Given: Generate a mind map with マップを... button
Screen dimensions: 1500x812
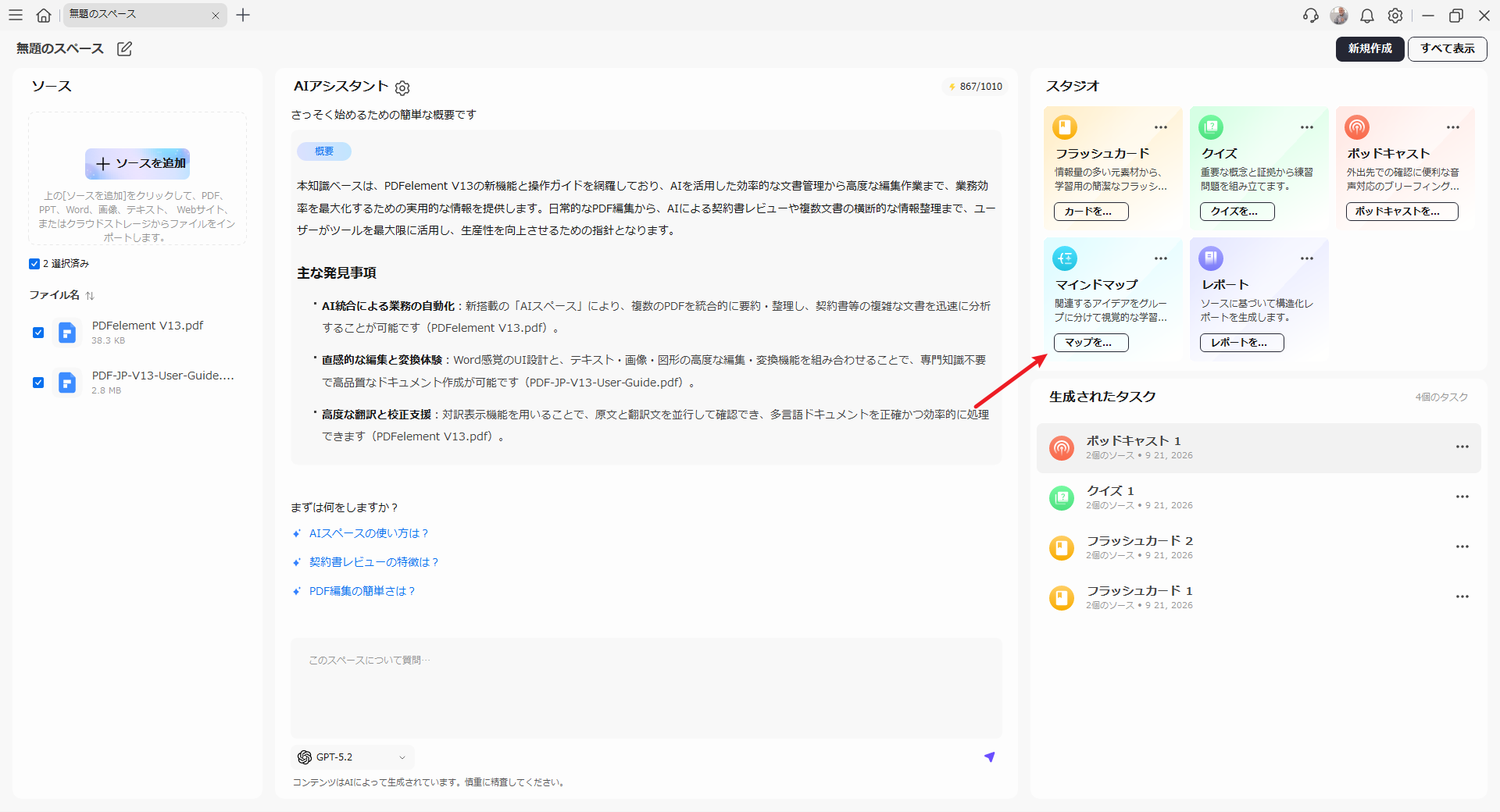Looking at the screenshot, I should pos(1091,343).
